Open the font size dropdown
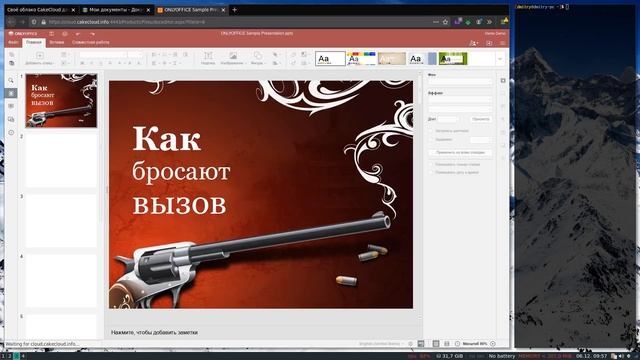This screenshot has width=640, height=360. (135, 54)
